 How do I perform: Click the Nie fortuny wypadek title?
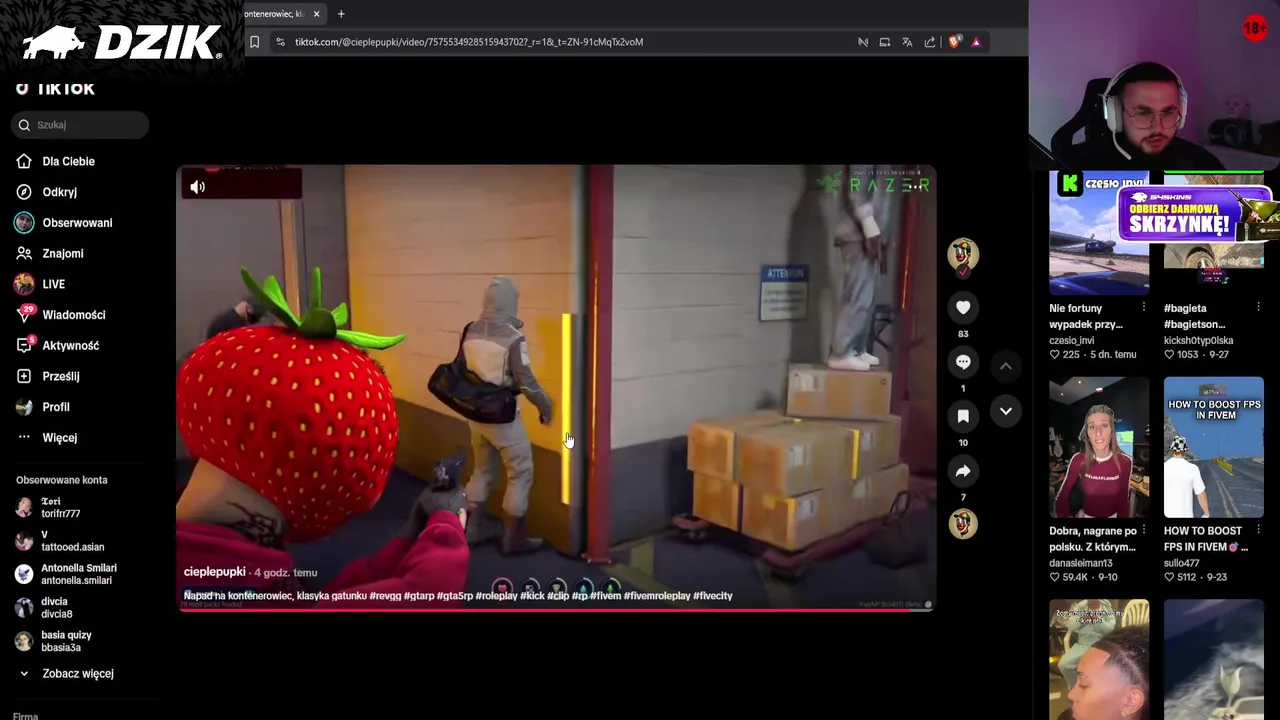point(1086,316)
